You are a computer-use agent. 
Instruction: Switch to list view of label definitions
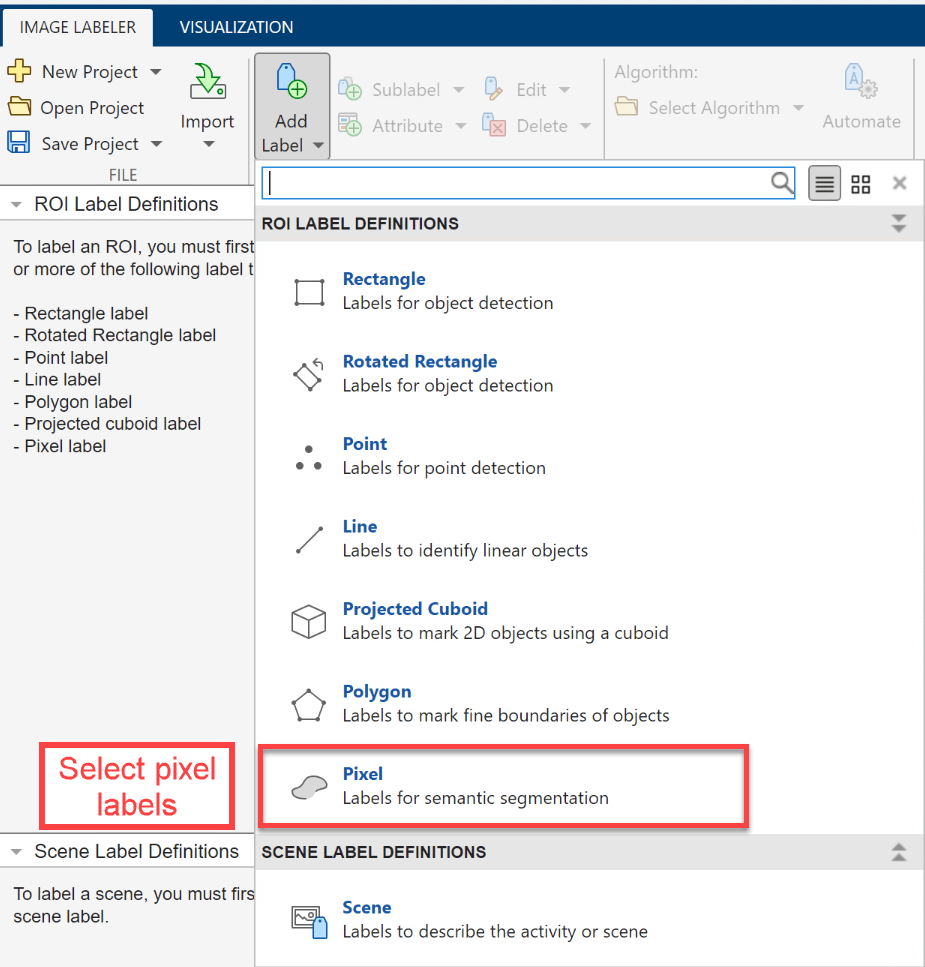tap(824, 183)
